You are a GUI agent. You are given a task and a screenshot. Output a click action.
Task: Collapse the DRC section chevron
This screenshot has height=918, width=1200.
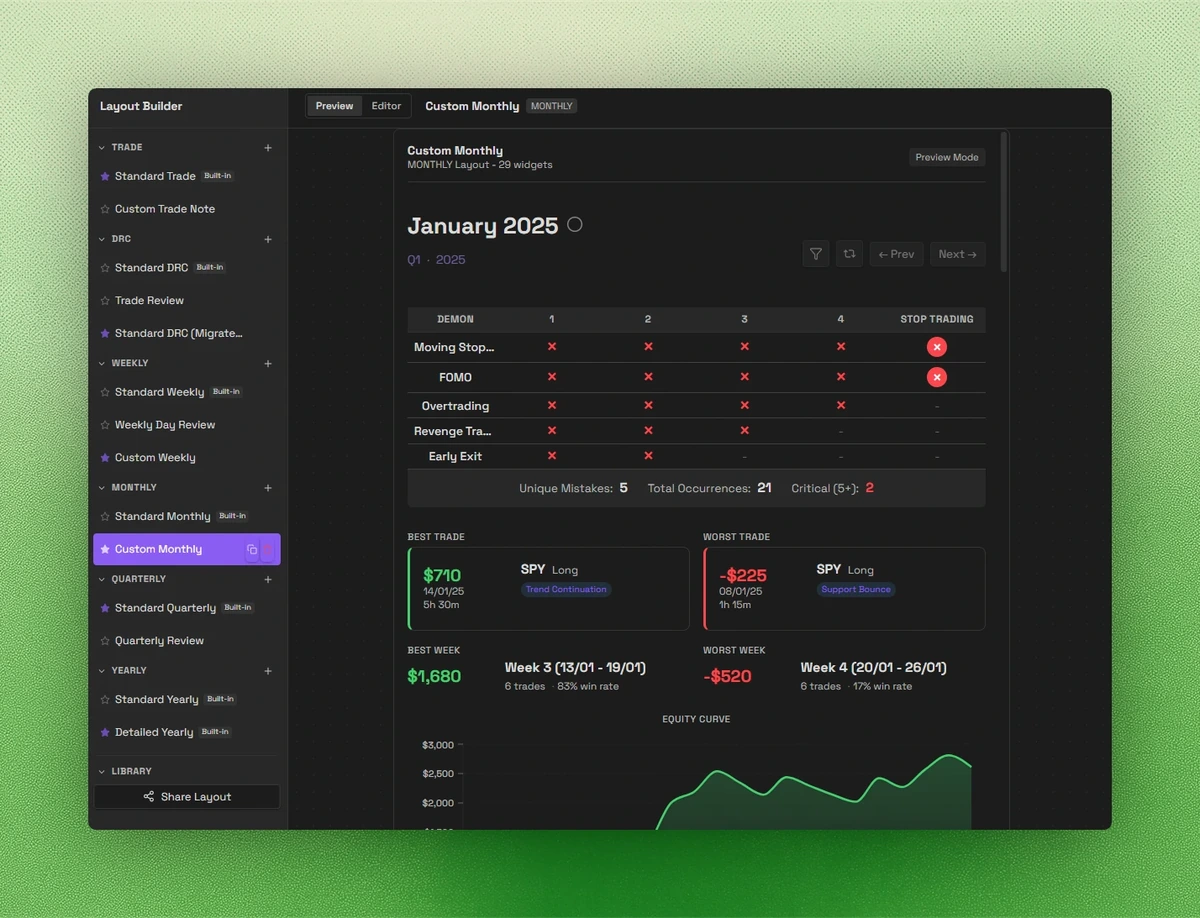(101, 240)
